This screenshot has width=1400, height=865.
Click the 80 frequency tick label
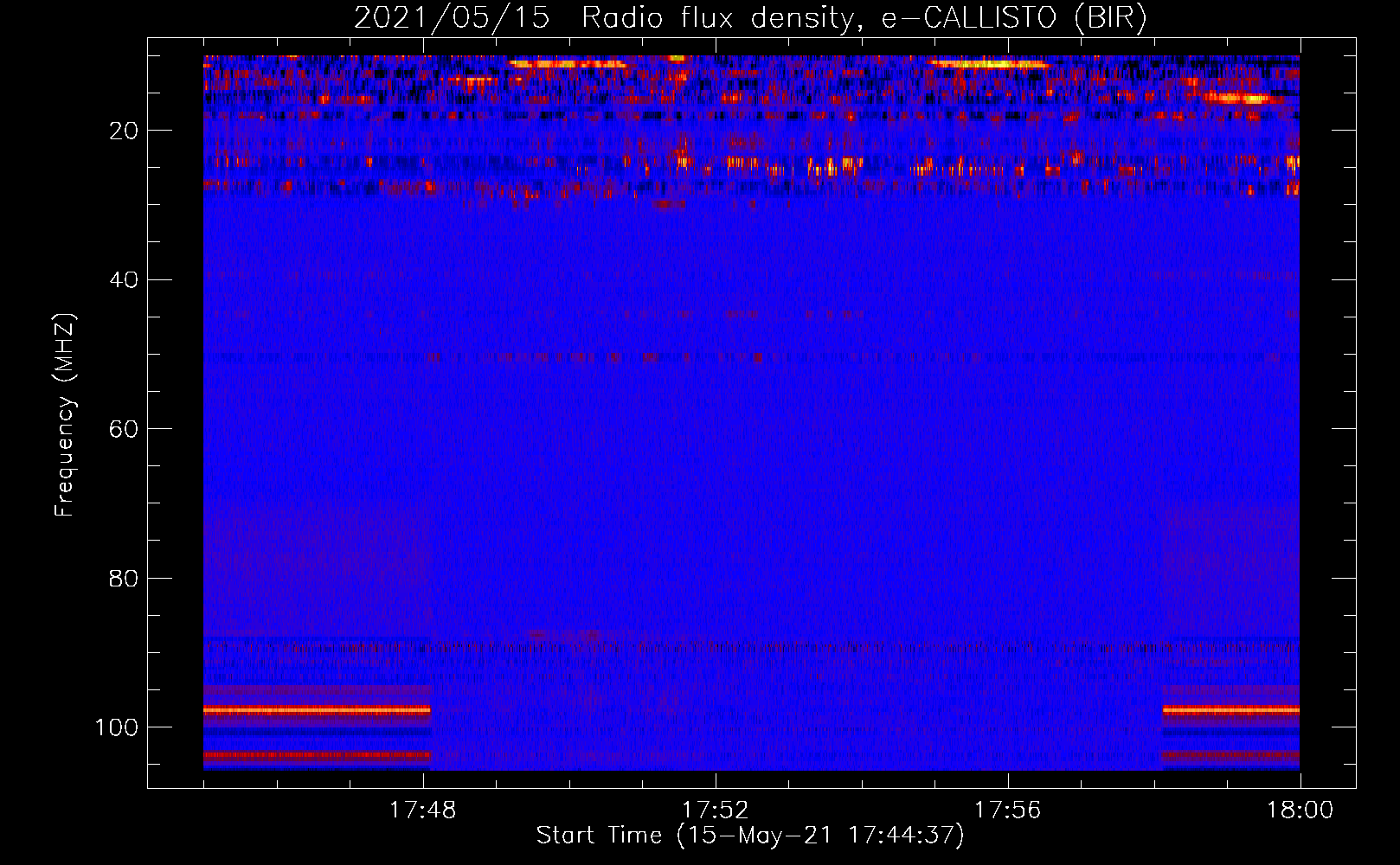click(x=124, y=578)
